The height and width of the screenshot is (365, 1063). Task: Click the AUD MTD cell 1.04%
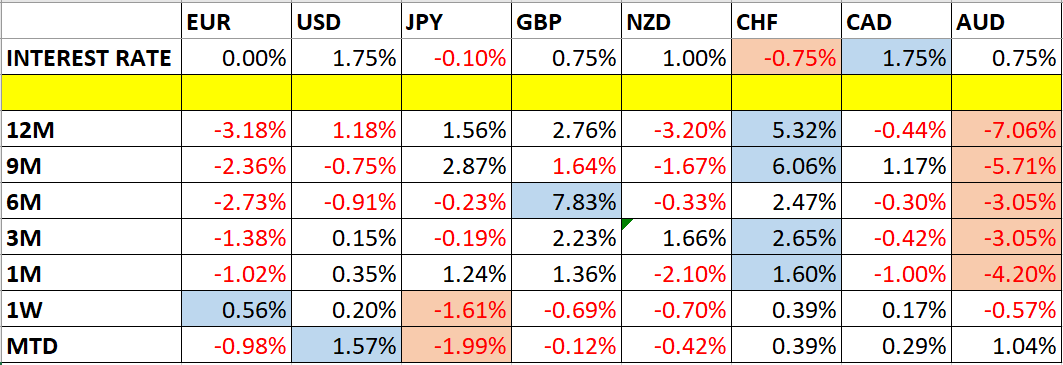[1007, 347]
